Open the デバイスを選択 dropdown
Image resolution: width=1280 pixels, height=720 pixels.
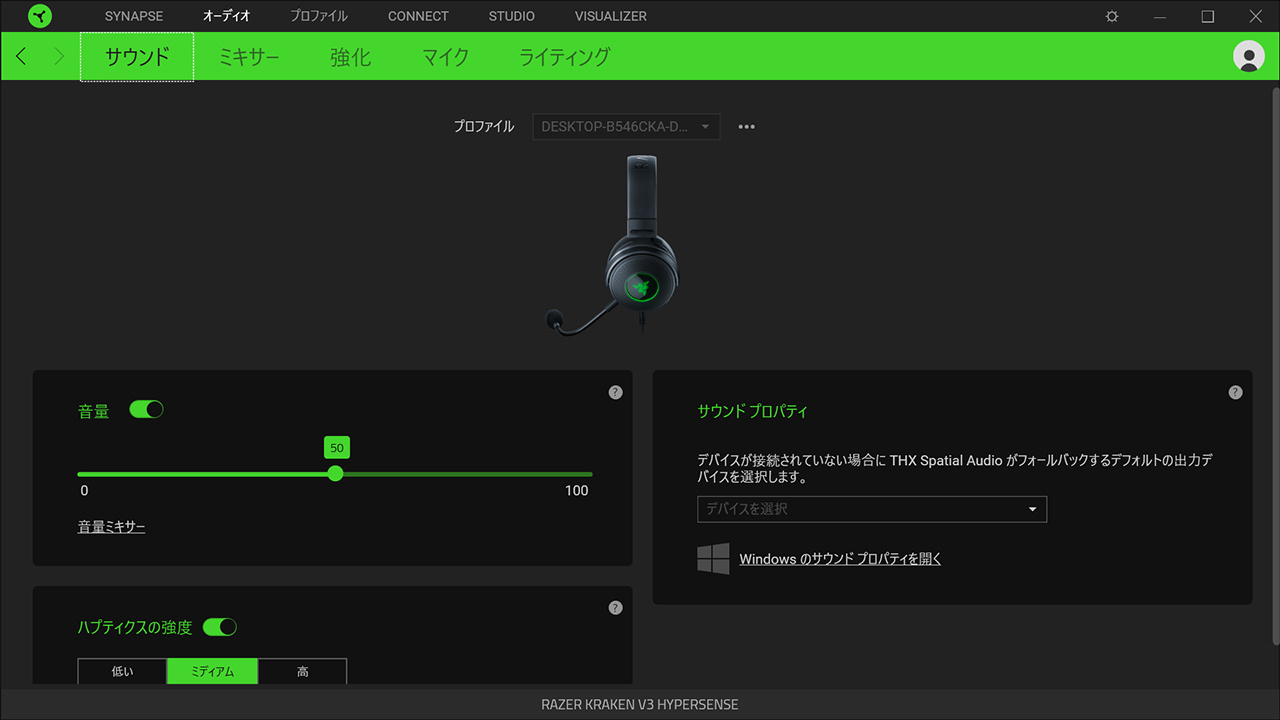tap(872, 509)
